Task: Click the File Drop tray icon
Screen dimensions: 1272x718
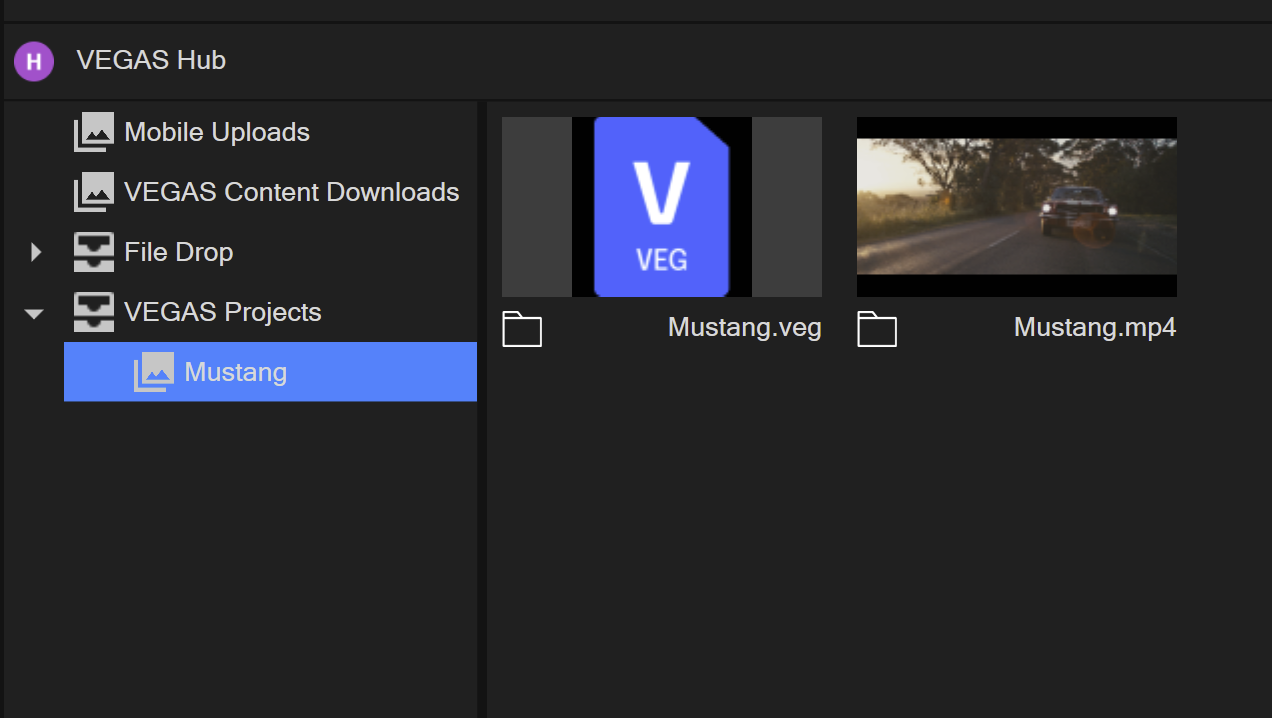Action: [x=94, y=252]
